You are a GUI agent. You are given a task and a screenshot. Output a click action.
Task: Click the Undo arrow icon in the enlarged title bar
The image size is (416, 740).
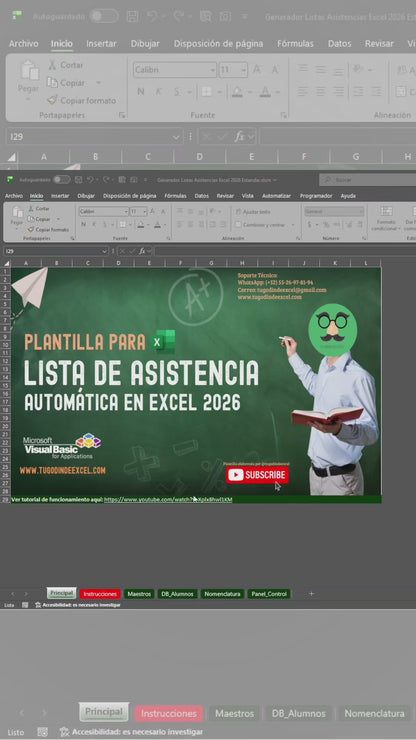click(x=152, y=17)
